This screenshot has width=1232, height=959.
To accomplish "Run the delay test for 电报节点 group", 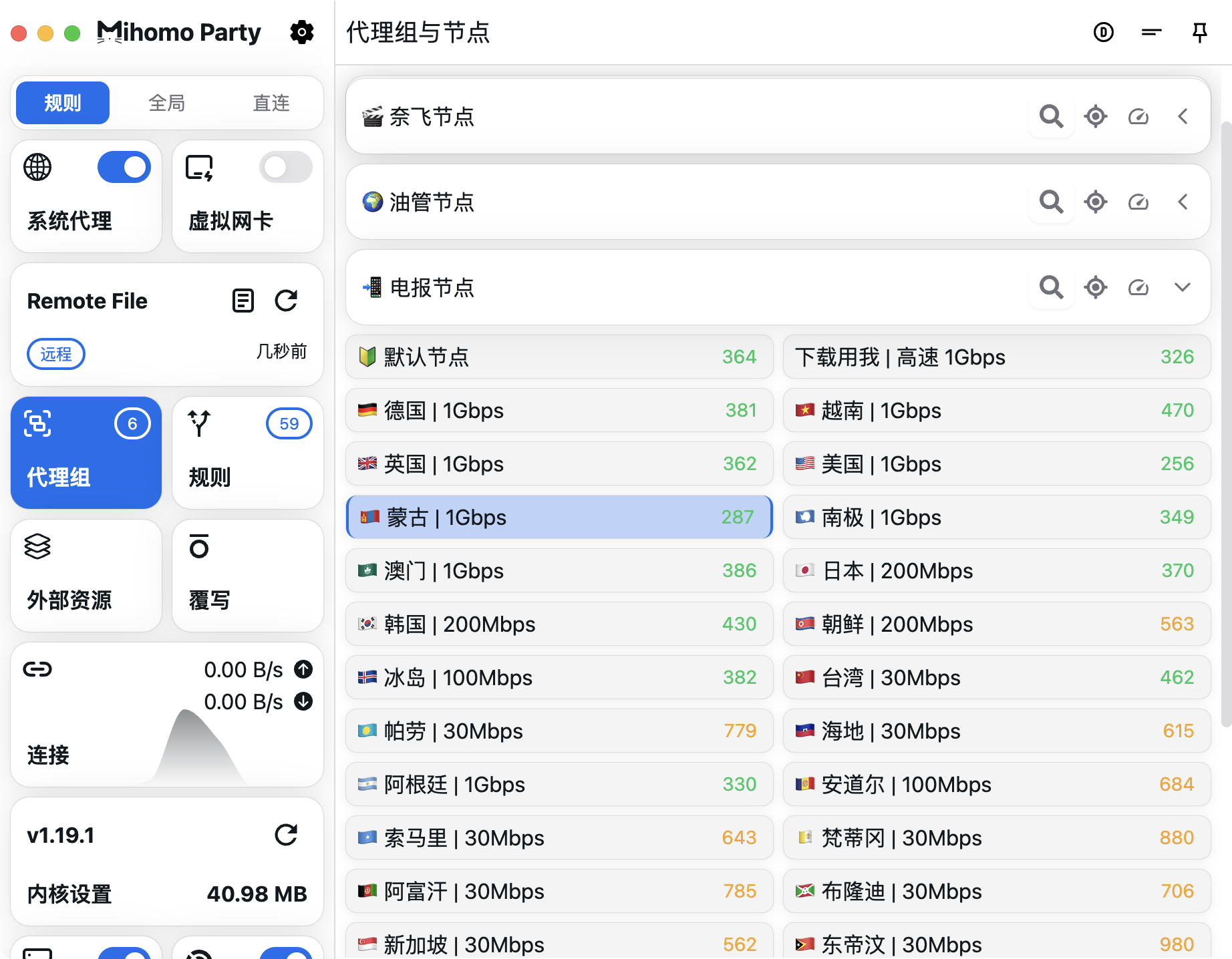I will click(x=1138, y=288).
